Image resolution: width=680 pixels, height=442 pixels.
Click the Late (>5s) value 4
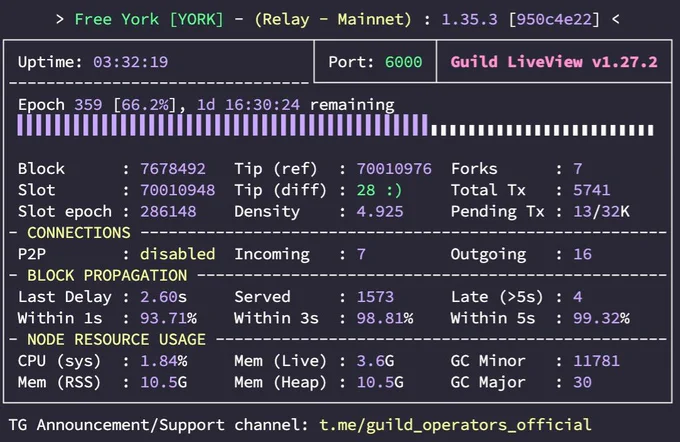[578, 297]
